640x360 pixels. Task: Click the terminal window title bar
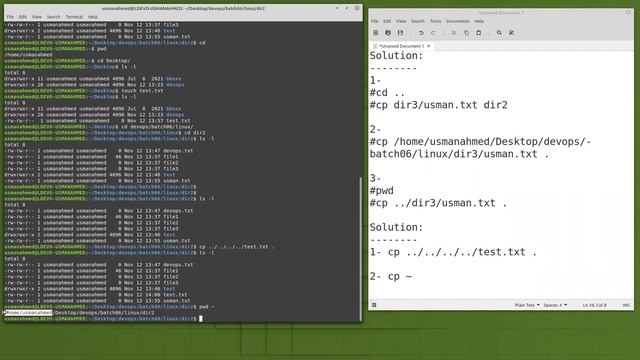[x=183, y=8]
